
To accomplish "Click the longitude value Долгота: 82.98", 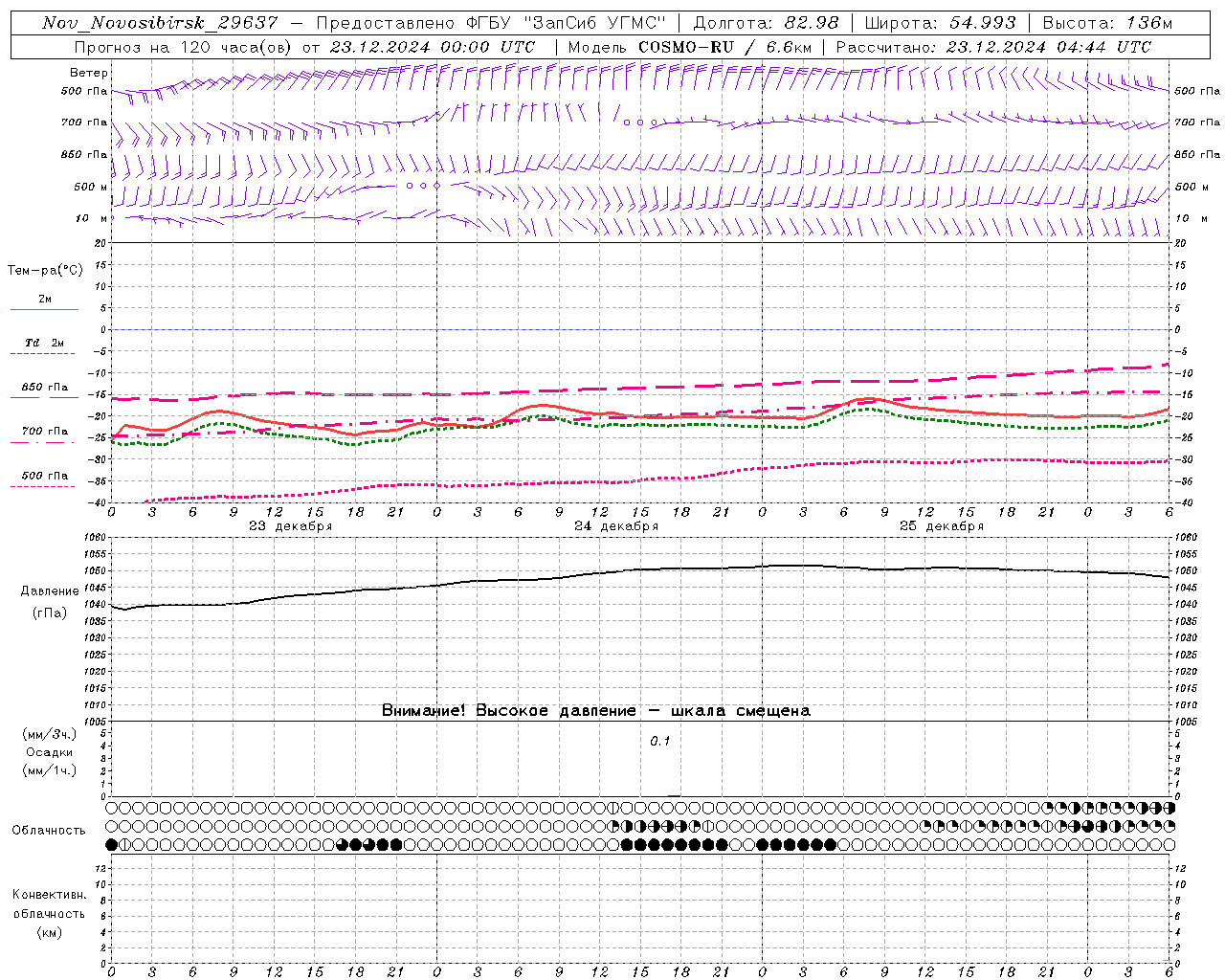I will (766, 23).
